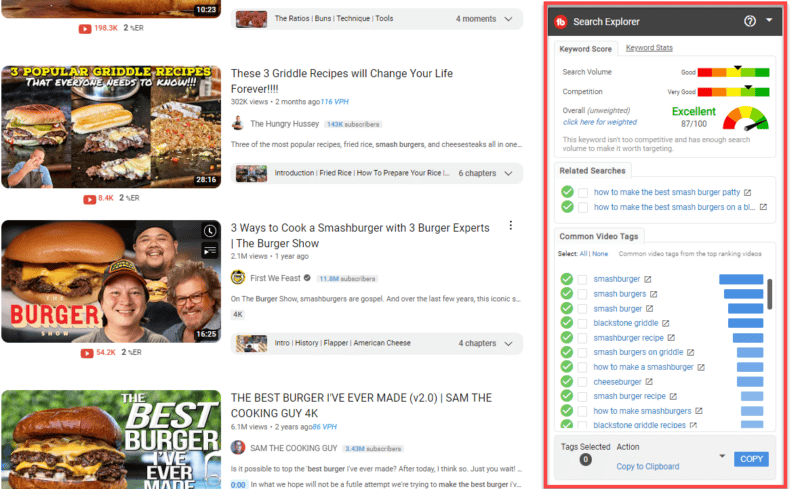Open the Copy to Clipboard action dropdown

point(722,457)
